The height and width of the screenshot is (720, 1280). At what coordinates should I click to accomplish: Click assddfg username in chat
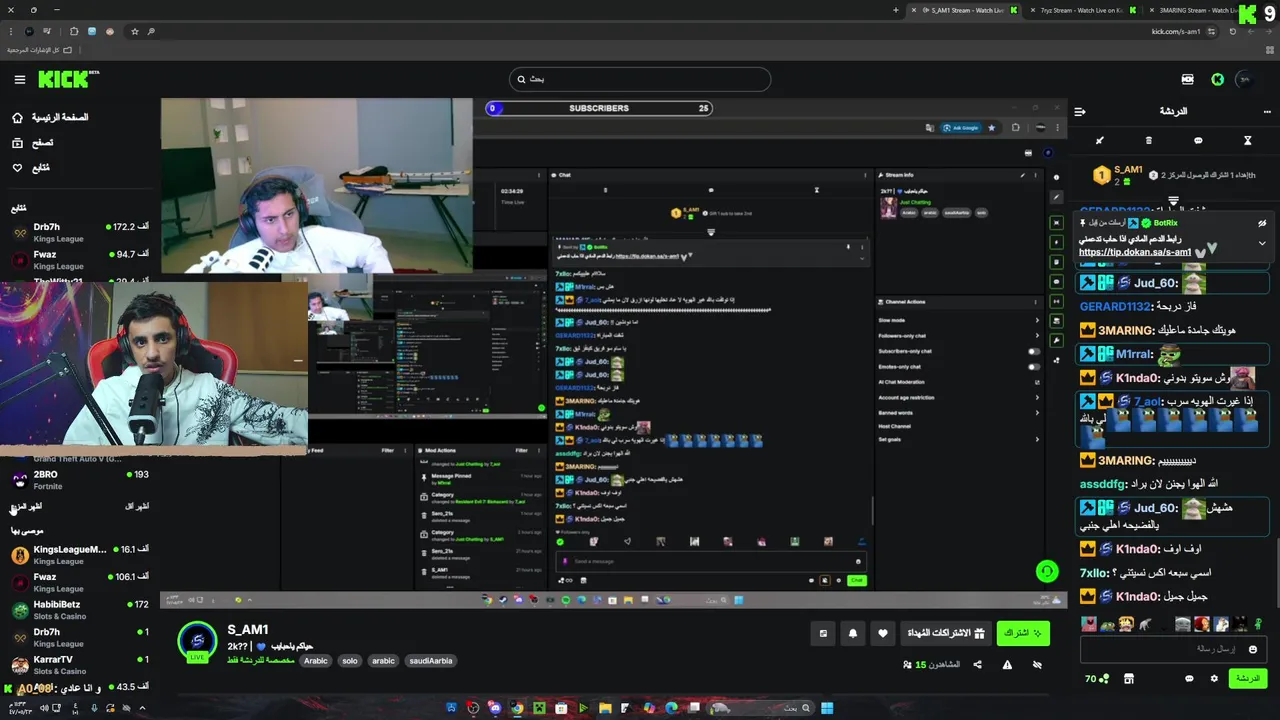pyautogui.click(x=1103, y=484)
